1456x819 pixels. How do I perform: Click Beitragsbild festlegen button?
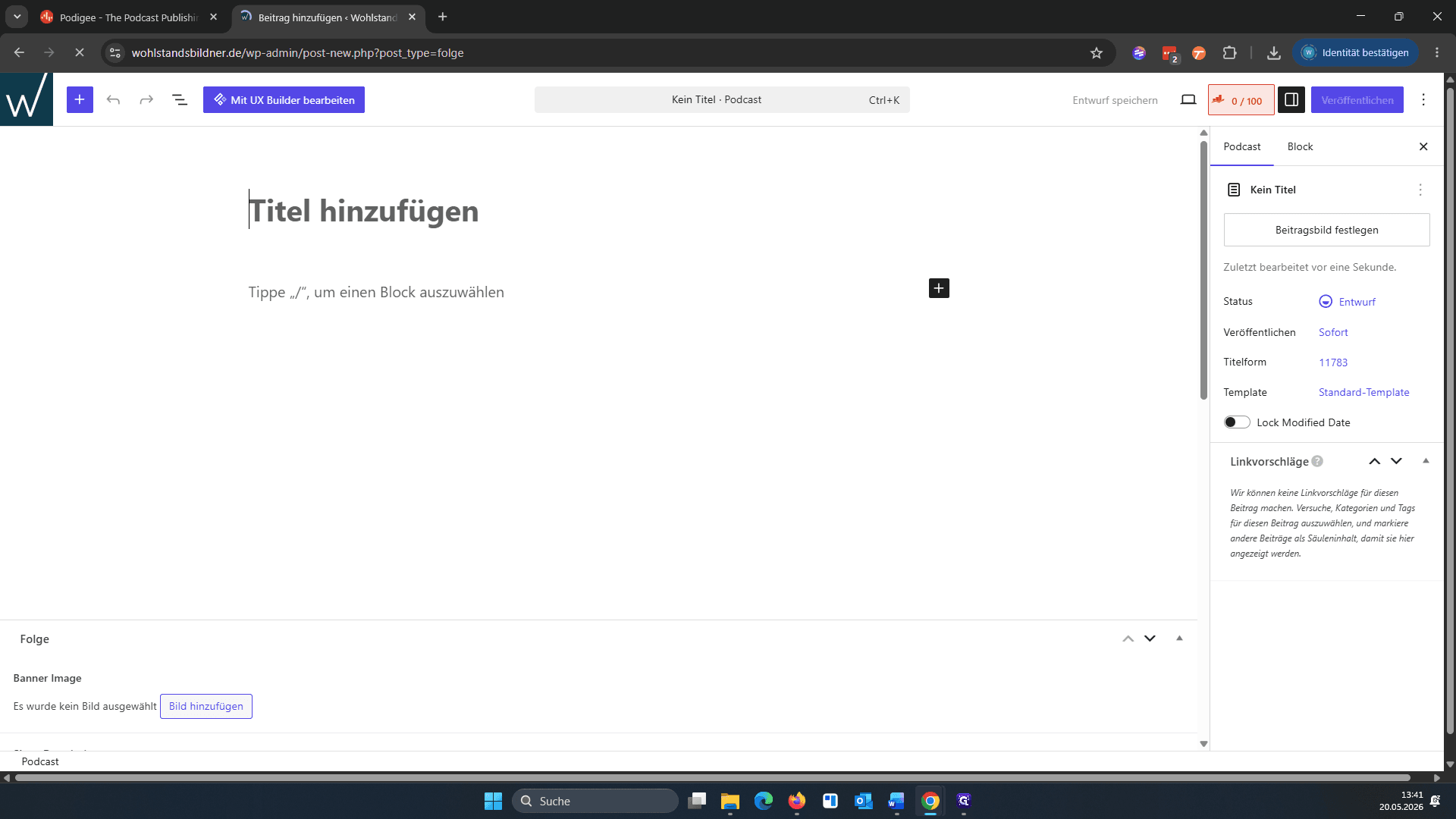click(1326, 230)
